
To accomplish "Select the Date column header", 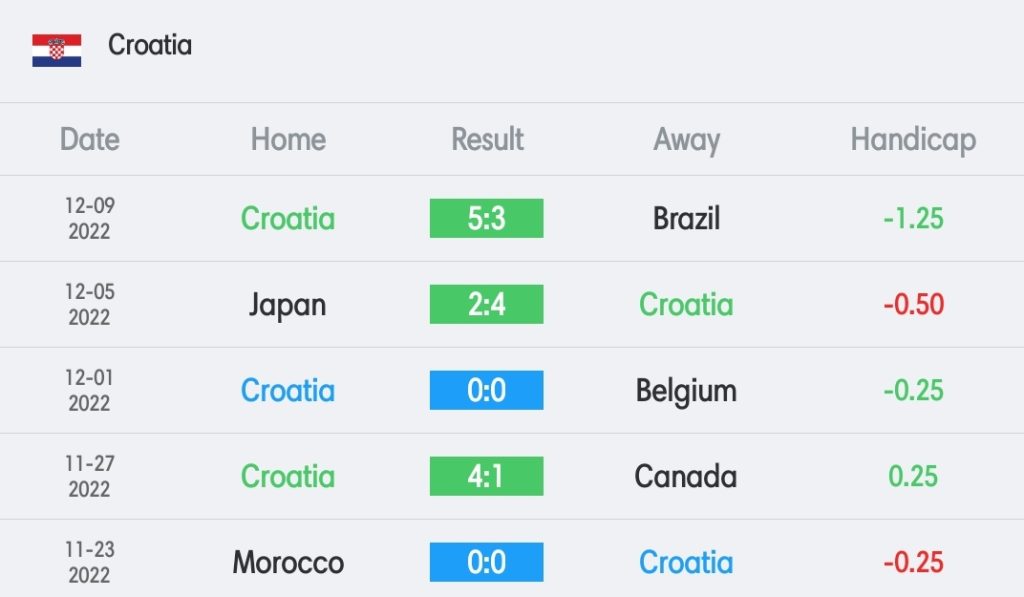I will pos(89,139).
